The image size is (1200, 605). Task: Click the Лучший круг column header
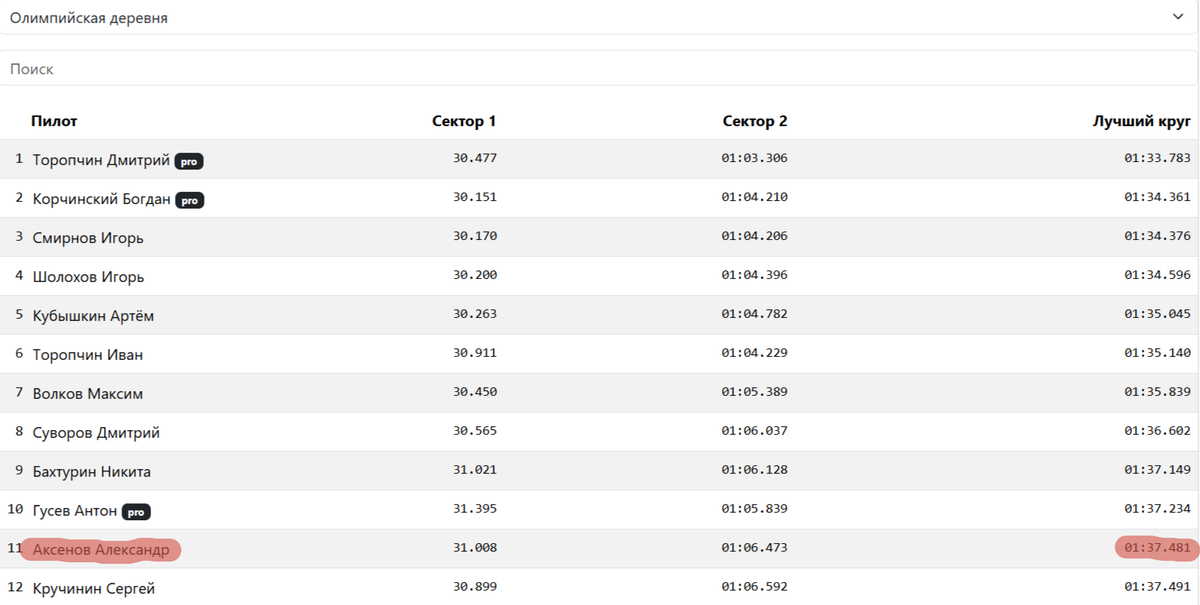1141,121
